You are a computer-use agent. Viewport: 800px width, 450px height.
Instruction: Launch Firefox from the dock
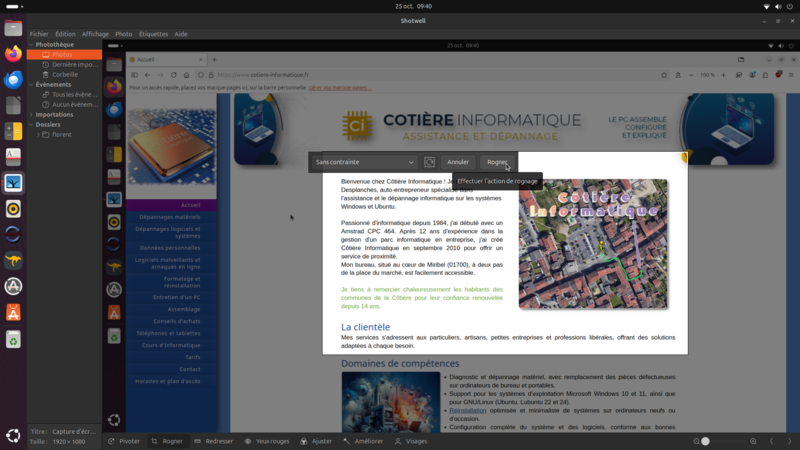pos(13,54)
